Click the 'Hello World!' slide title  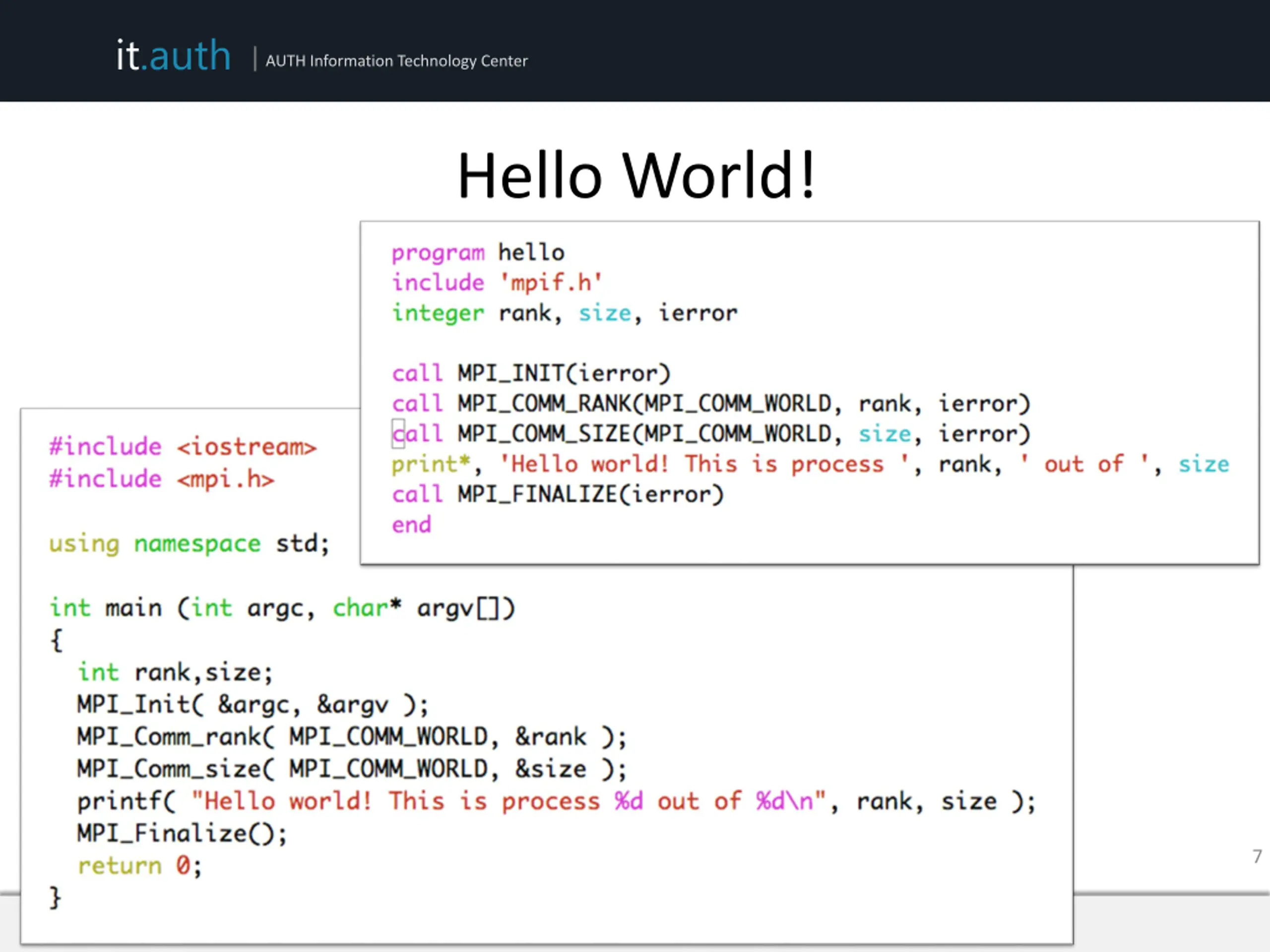[x=635, y=175]
